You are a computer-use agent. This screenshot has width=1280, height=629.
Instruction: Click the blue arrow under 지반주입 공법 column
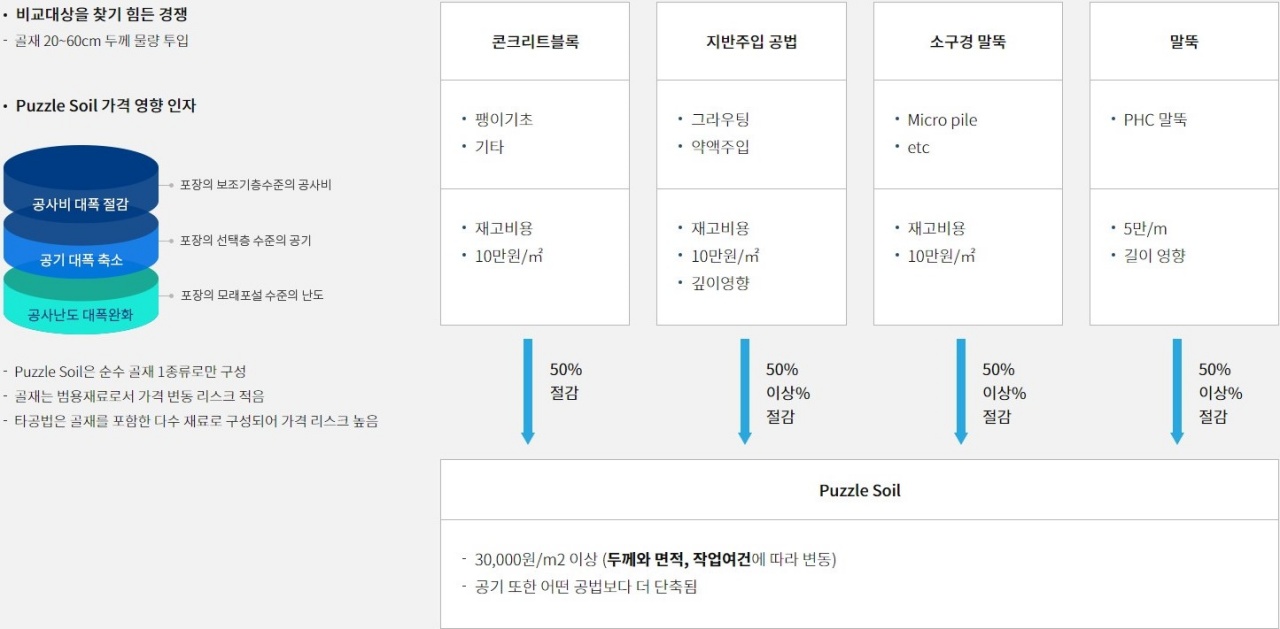click(744, 391)
